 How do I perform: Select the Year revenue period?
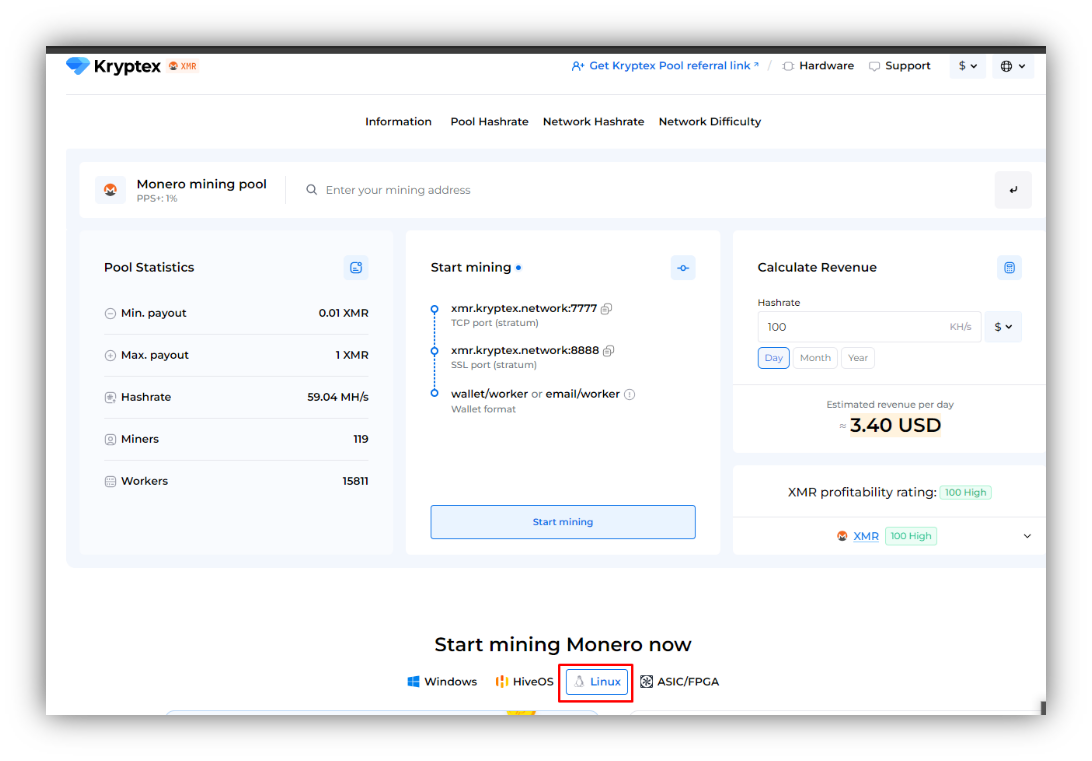coord(857,358)
